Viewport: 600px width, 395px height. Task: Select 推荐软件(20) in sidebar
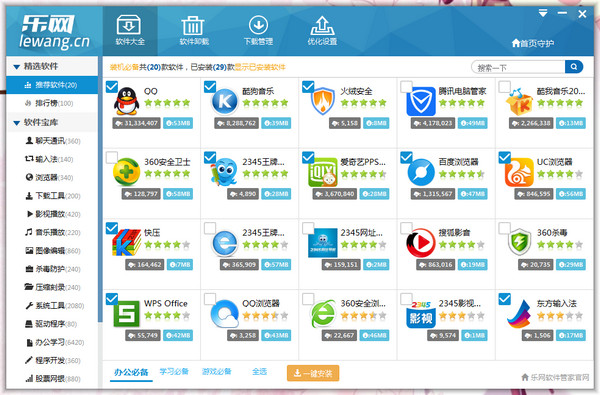[52, 85]
